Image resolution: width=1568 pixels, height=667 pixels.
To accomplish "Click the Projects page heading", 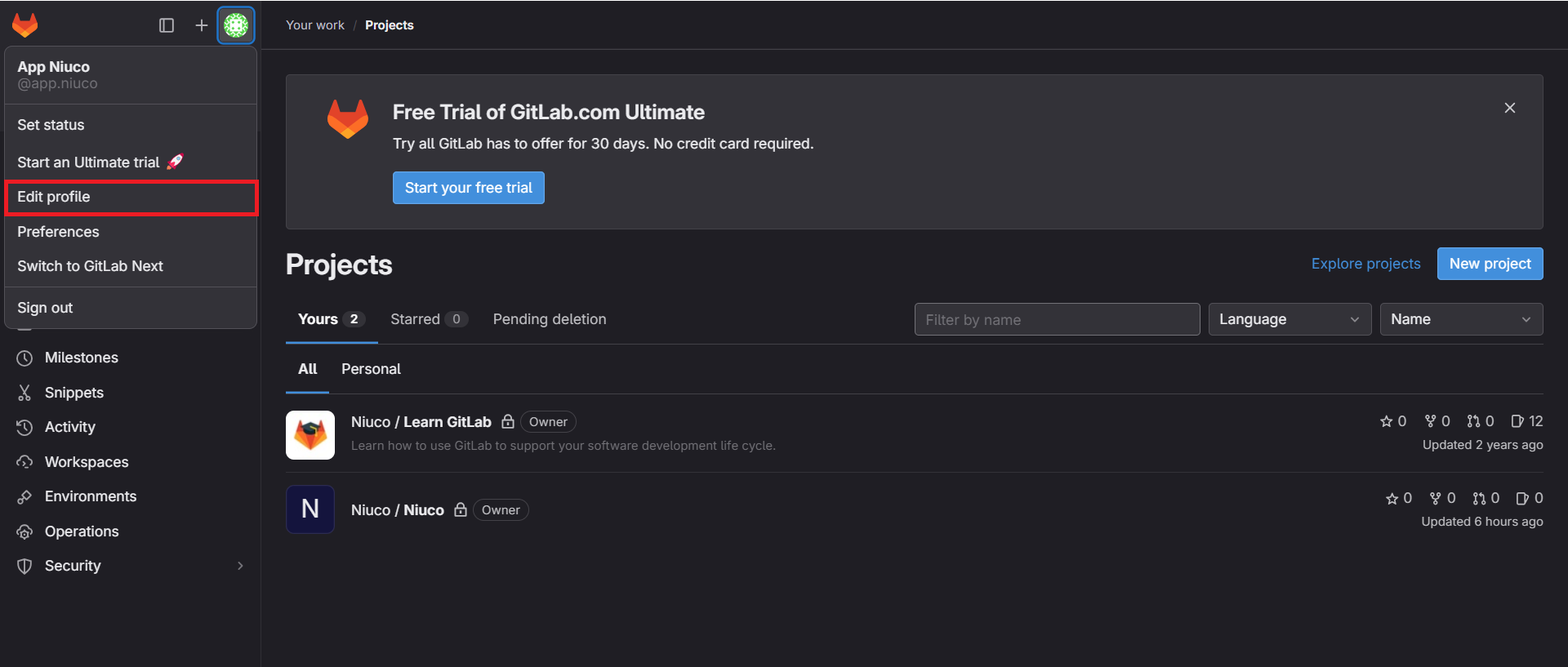I will 339,265.
